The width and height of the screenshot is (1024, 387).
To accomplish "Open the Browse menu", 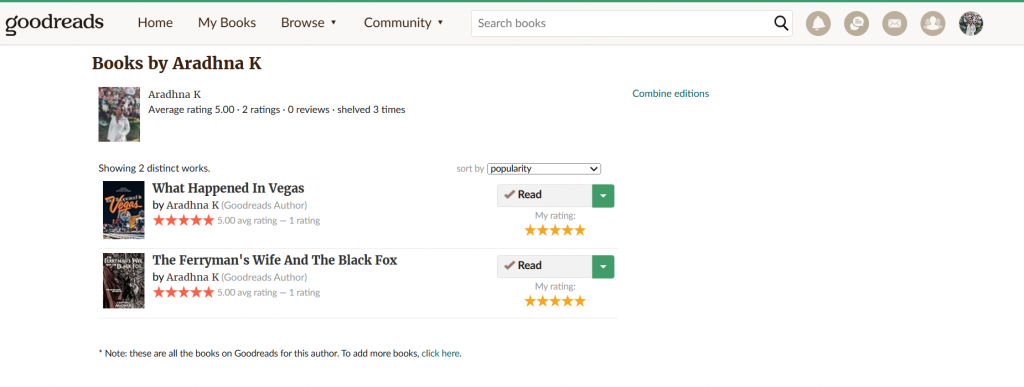I will pos(309,23).
